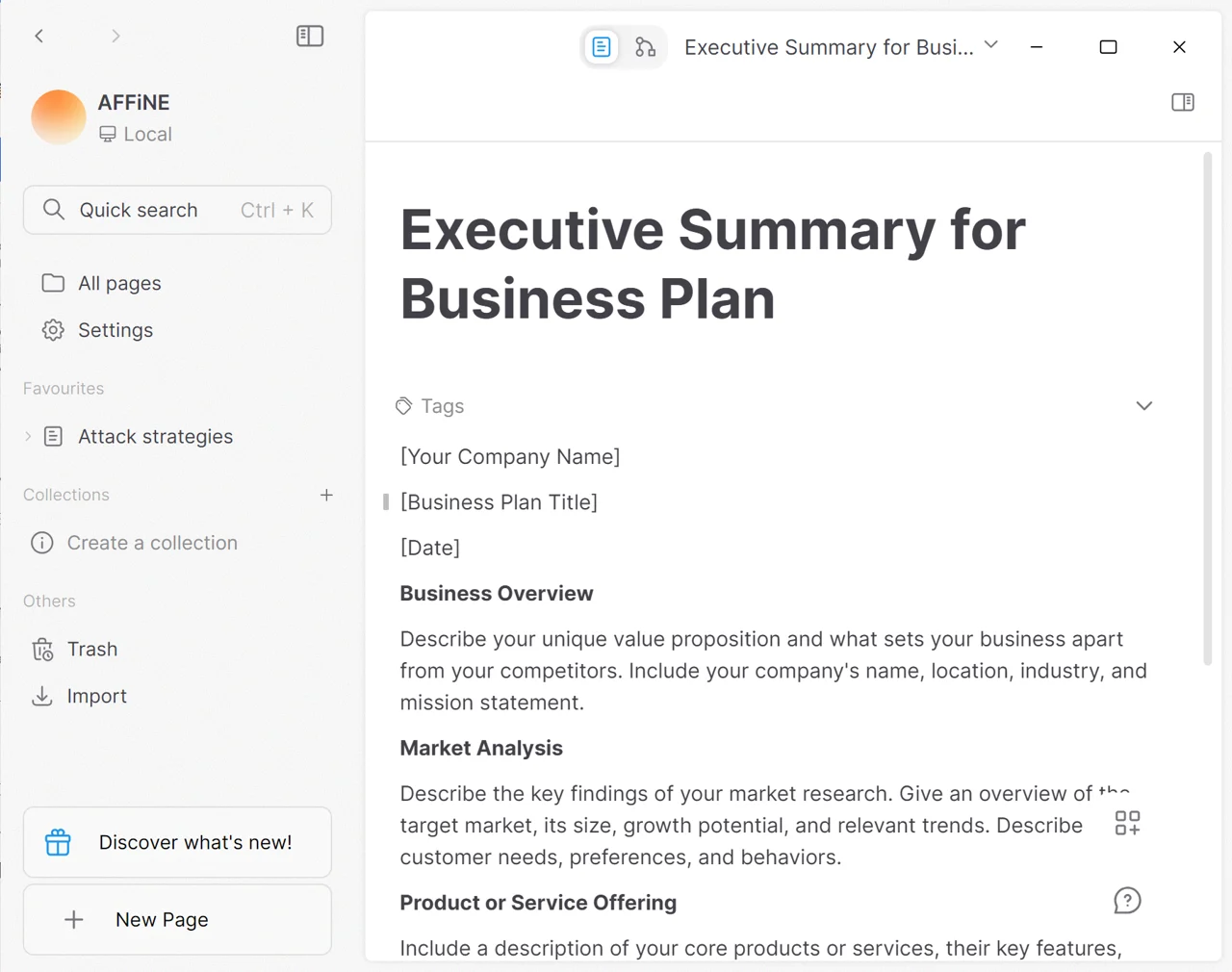Image resolution: width=1232 pixels, height=972 pixels.
Task: Click the Executive Summary page title
Action: 712,264
